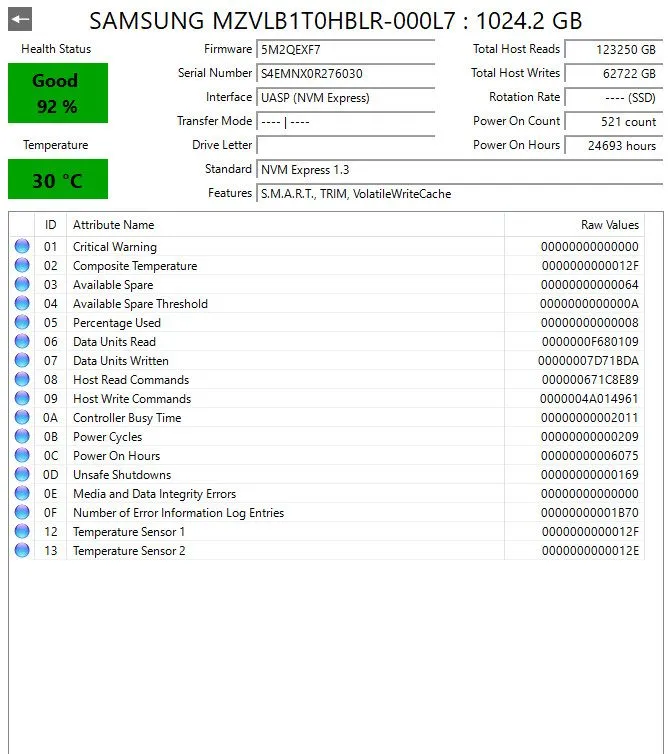
Task: Click the empty Drive Letter field
Action: (x=345, y=145)
